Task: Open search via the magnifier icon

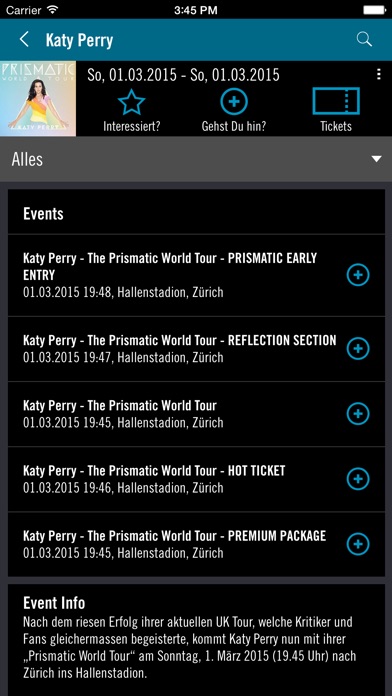Action: (364, 40)
